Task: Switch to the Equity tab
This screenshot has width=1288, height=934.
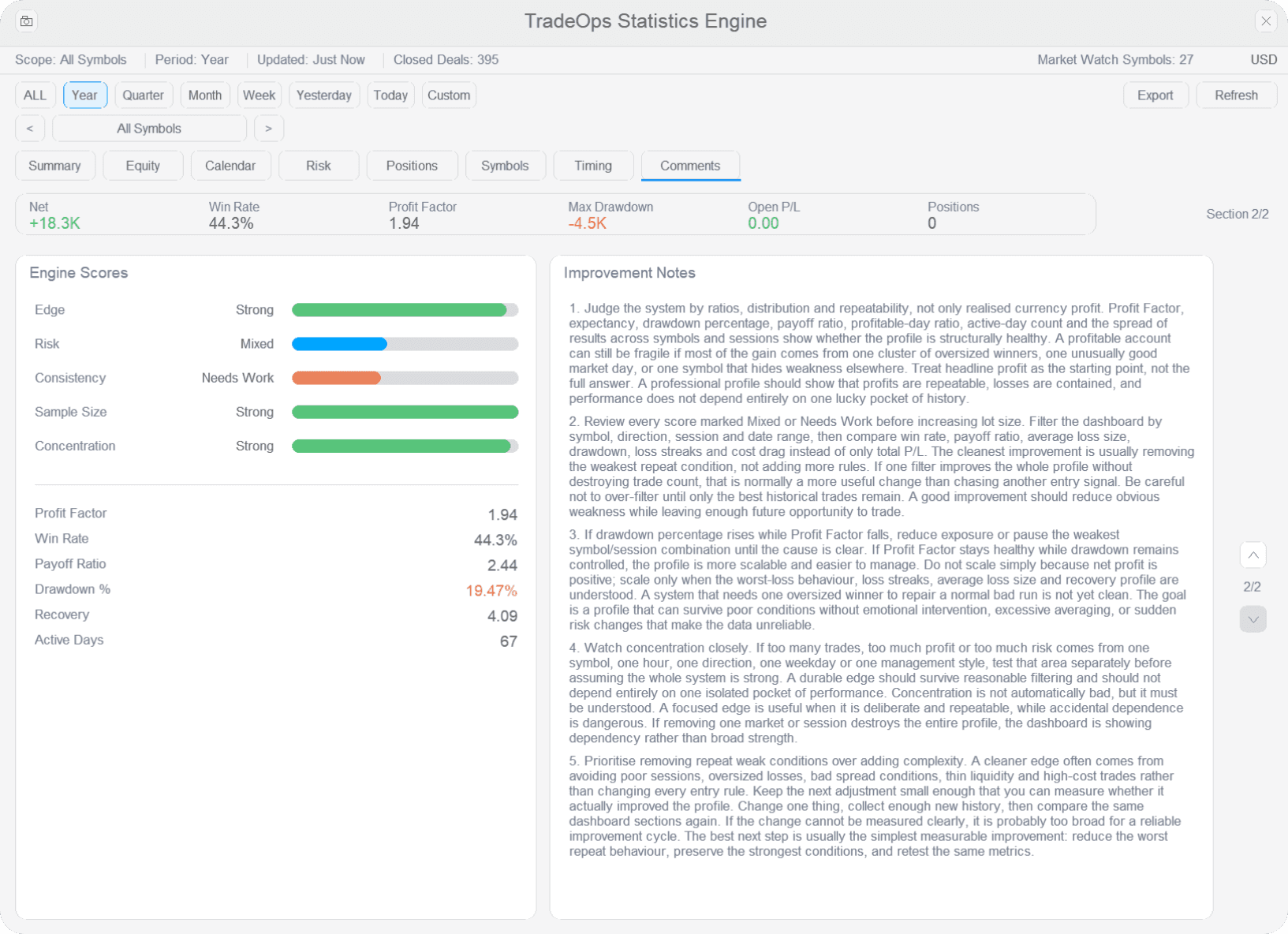Action: (x=143, y=166)
